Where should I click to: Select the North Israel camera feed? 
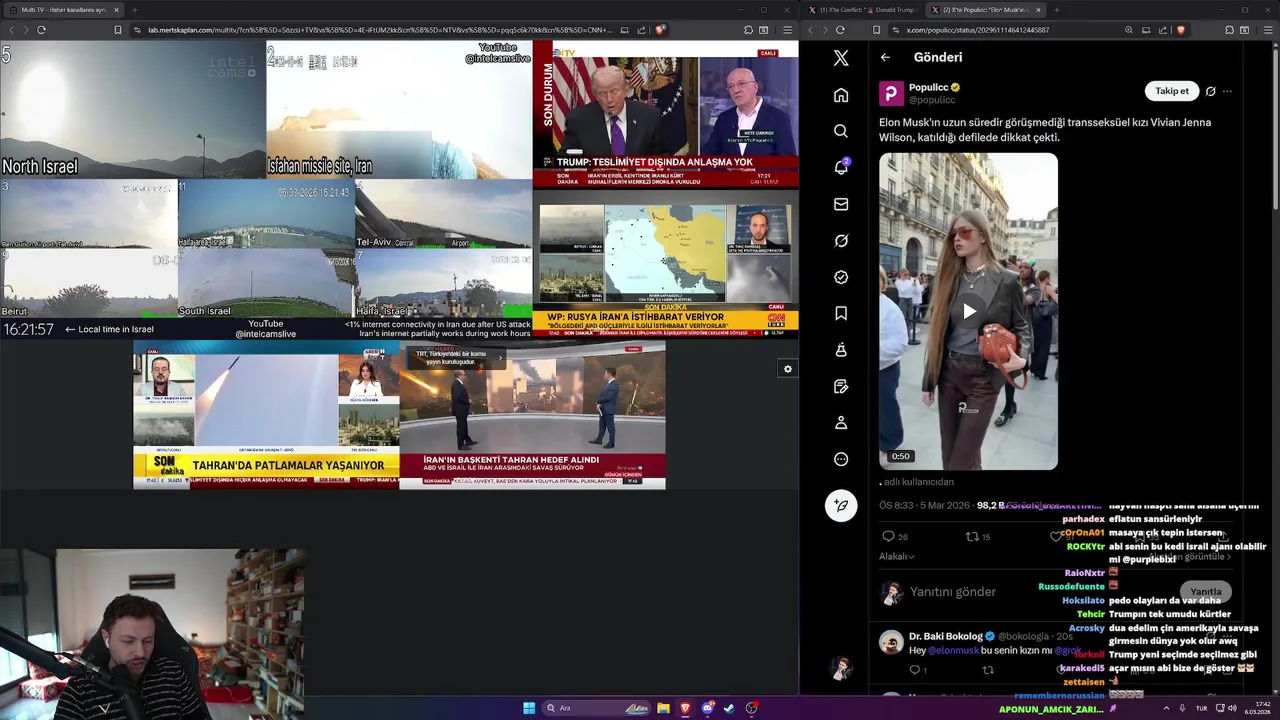pos(133,110)
